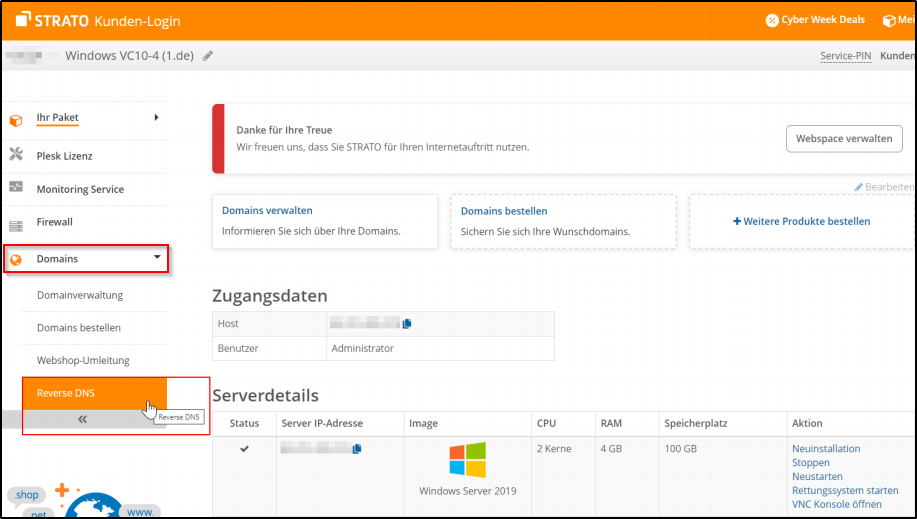Click the Neustarten action link
This screenshot has height=519, width=917.
817,477
